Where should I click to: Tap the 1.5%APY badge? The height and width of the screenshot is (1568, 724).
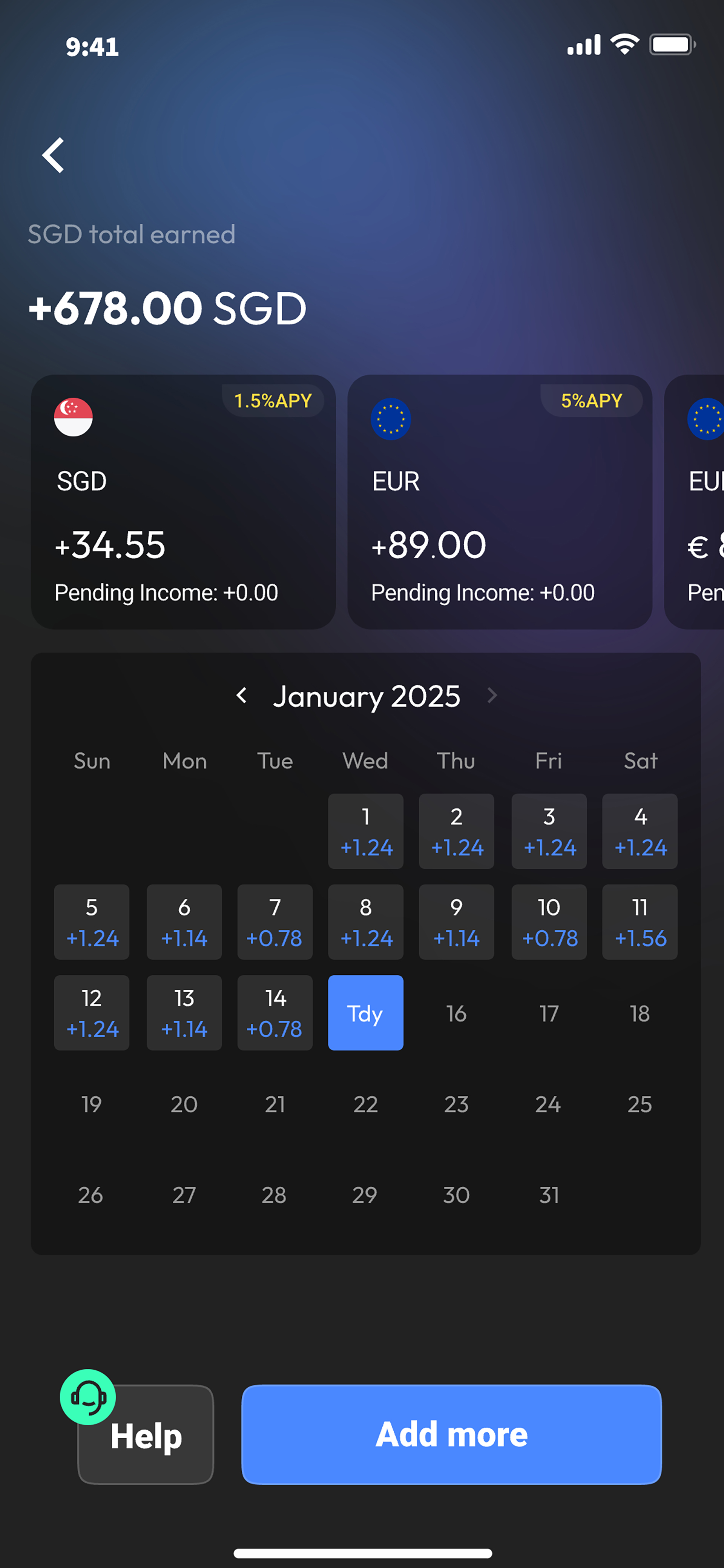pyautogui.click(x=273, y=401)
